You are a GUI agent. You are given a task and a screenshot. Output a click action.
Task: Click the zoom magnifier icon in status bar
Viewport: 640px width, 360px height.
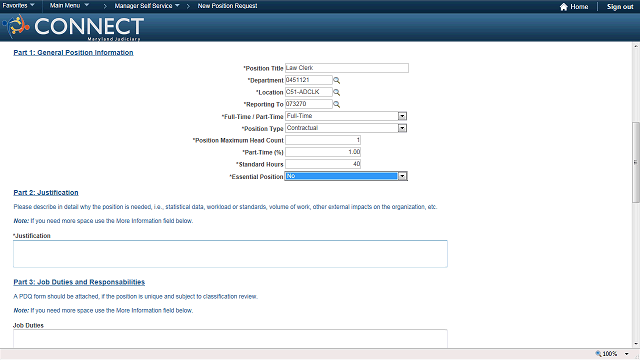click(x=598, y=354)
